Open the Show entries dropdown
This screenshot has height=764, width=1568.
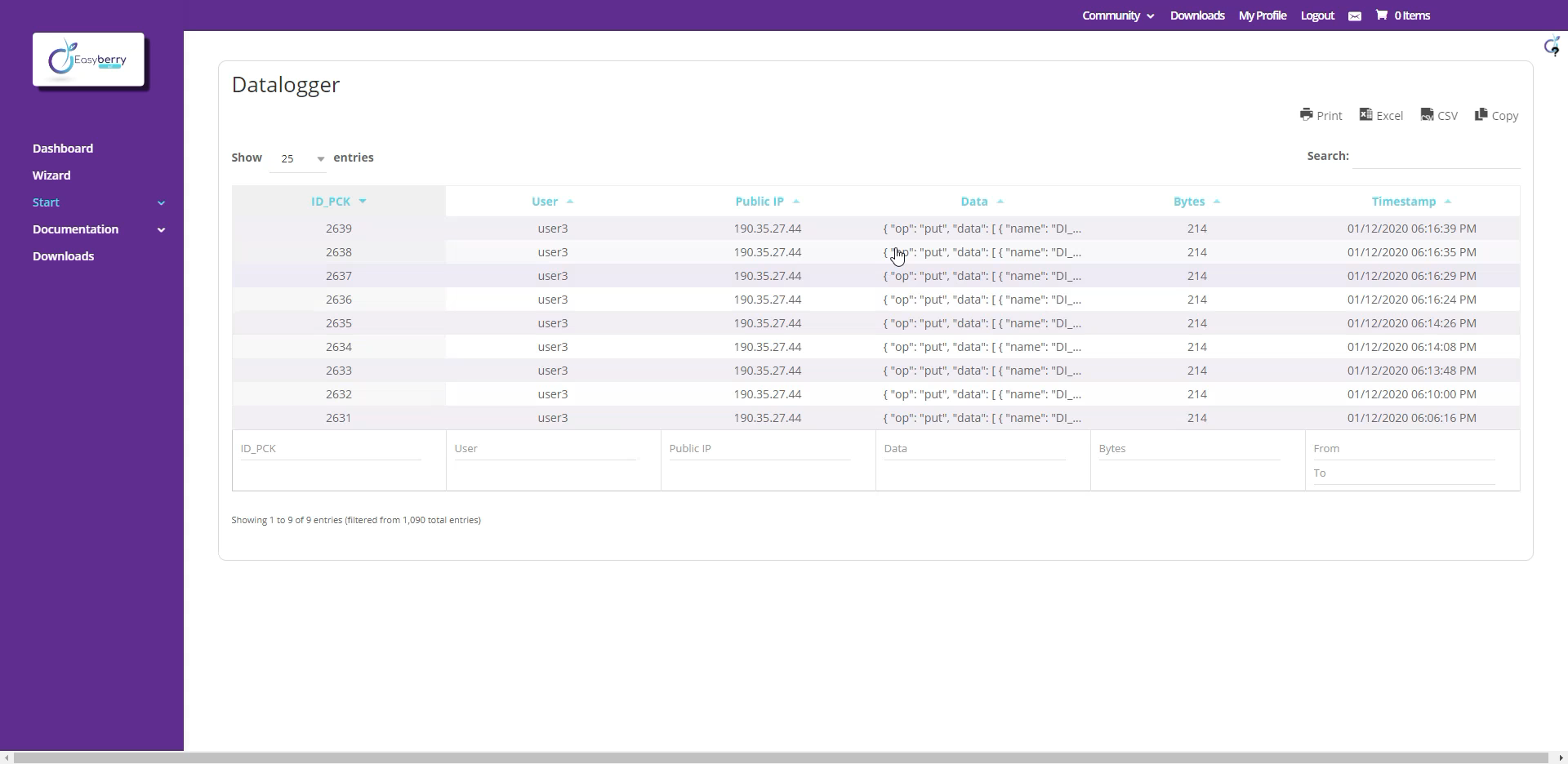(298, 158)
